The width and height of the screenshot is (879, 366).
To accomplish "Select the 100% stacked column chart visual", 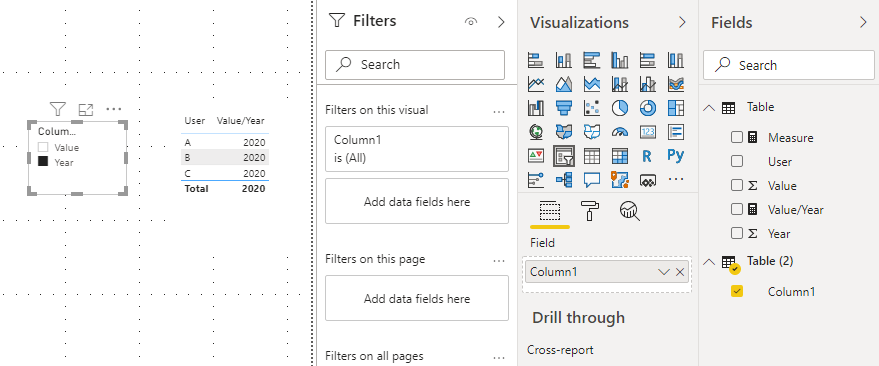I will click(676, 59).
